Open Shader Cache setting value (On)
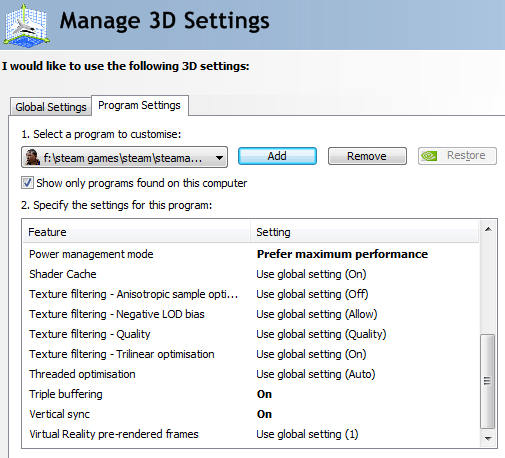 [311, 274]
